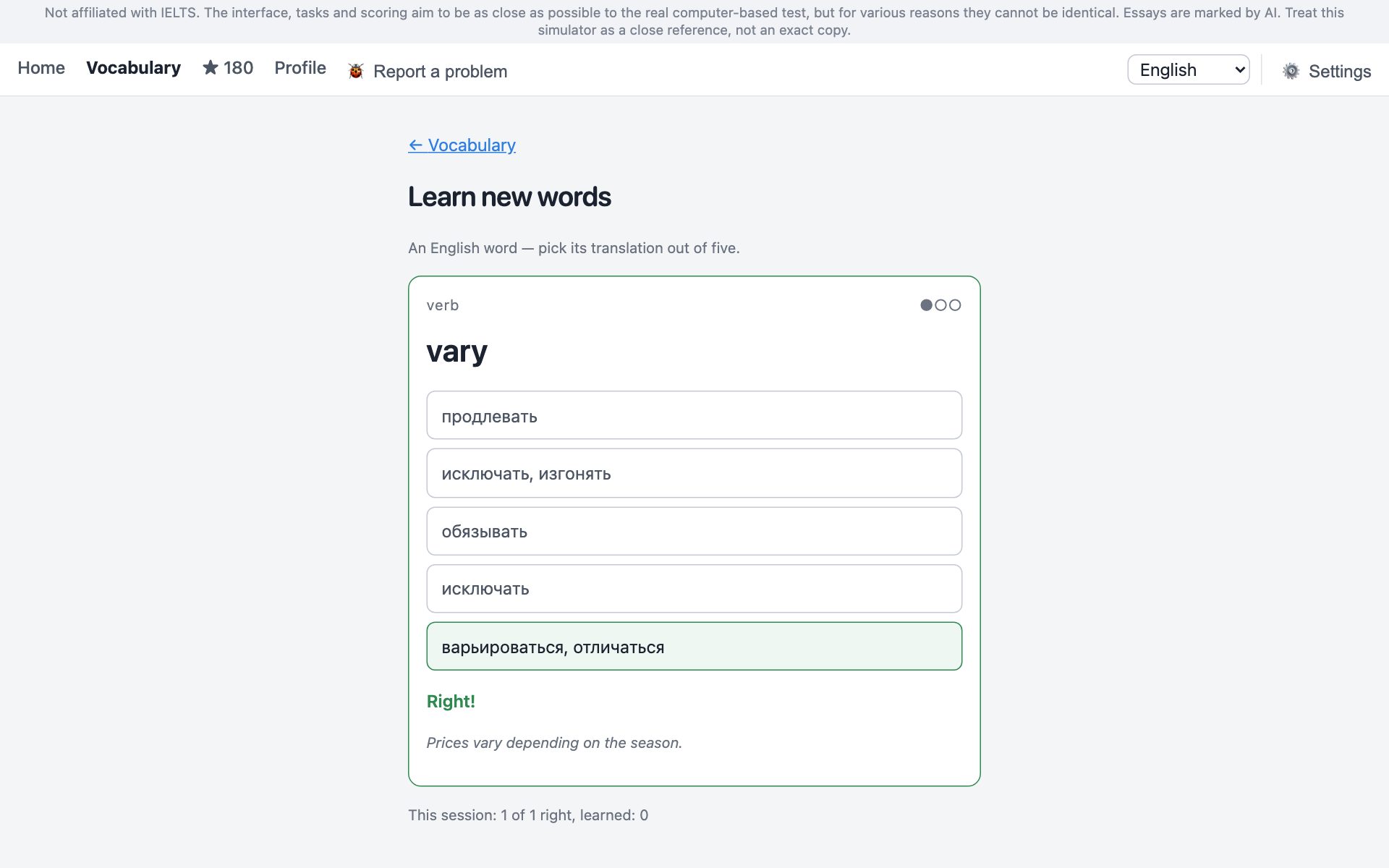Choose the answer option продлевать
The image size is (1389, 868).
tap(694, 415)
